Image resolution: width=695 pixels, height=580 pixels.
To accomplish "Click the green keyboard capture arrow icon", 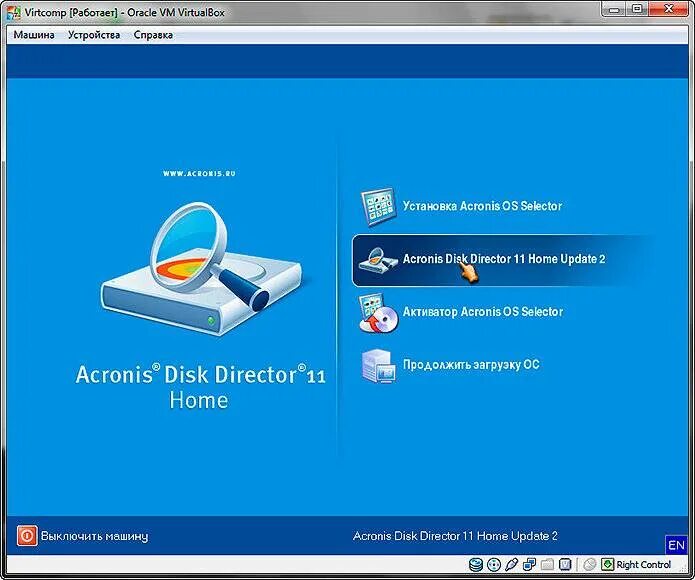I will pyautogui.click(x=607, y=564).
